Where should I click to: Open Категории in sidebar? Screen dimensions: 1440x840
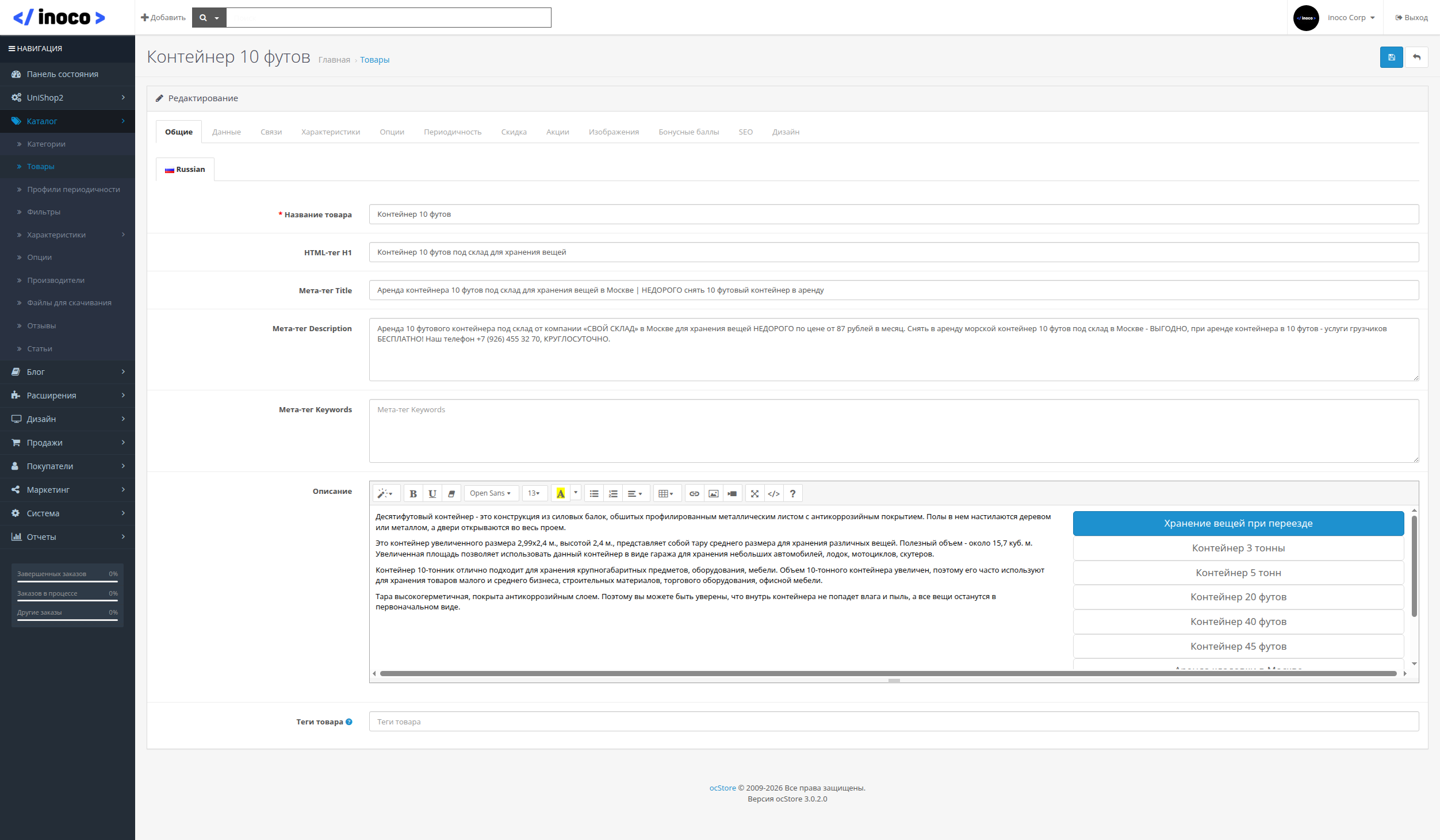46,144
